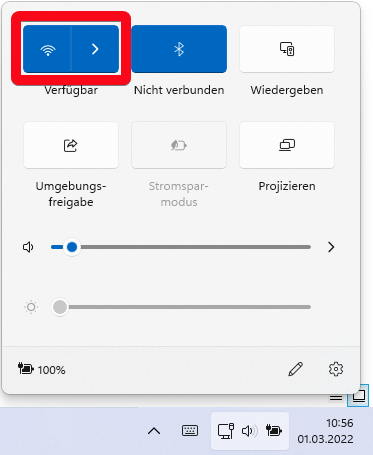Open the clock showing 10:56

(325, 431)
